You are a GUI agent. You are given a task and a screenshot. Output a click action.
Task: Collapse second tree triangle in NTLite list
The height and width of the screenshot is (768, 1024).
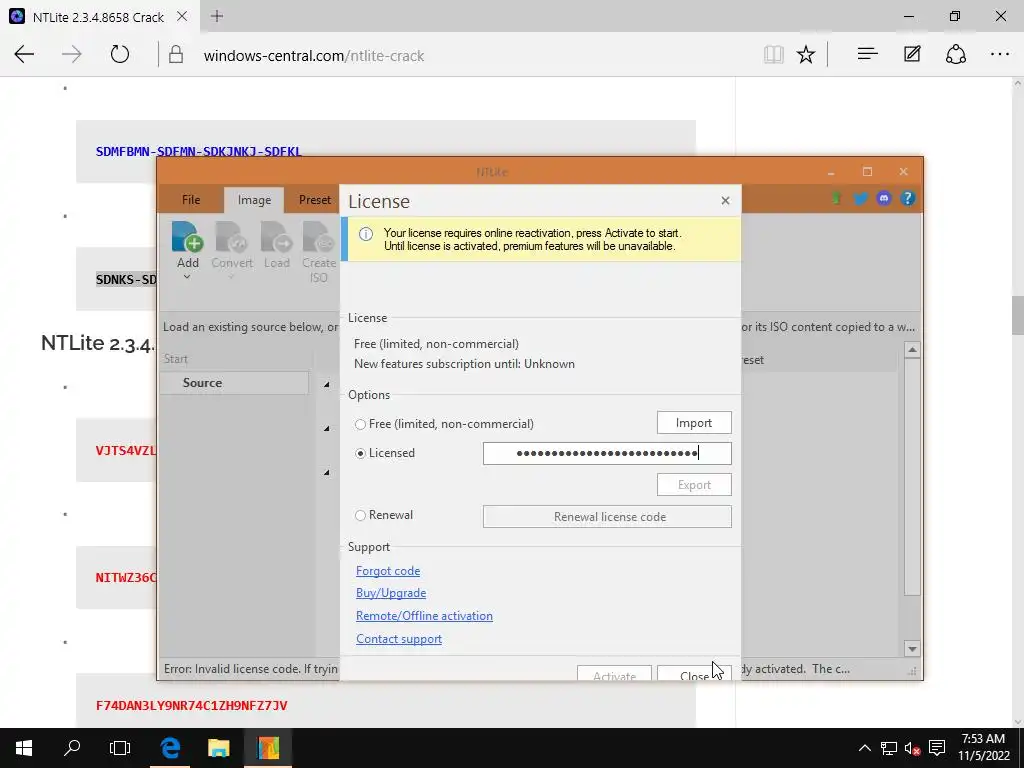pos(327,428)
